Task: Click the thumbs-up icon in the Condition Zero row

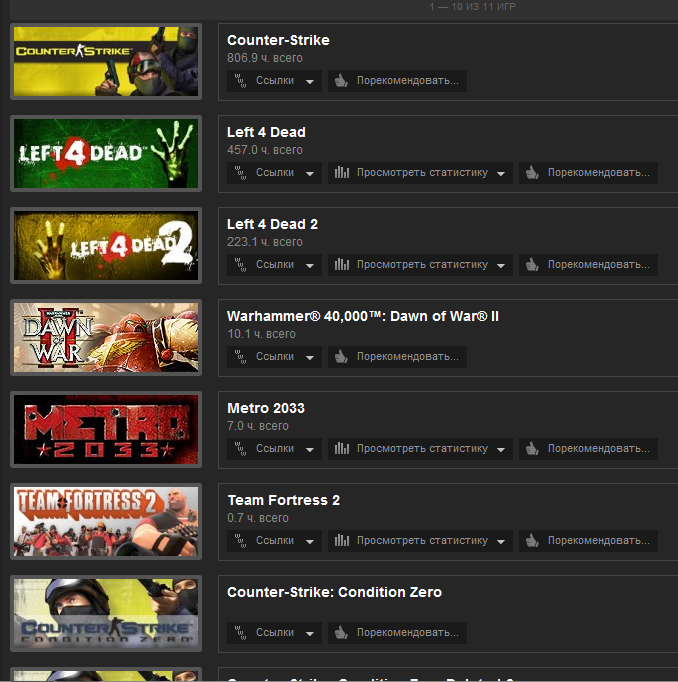Action: 341,632
